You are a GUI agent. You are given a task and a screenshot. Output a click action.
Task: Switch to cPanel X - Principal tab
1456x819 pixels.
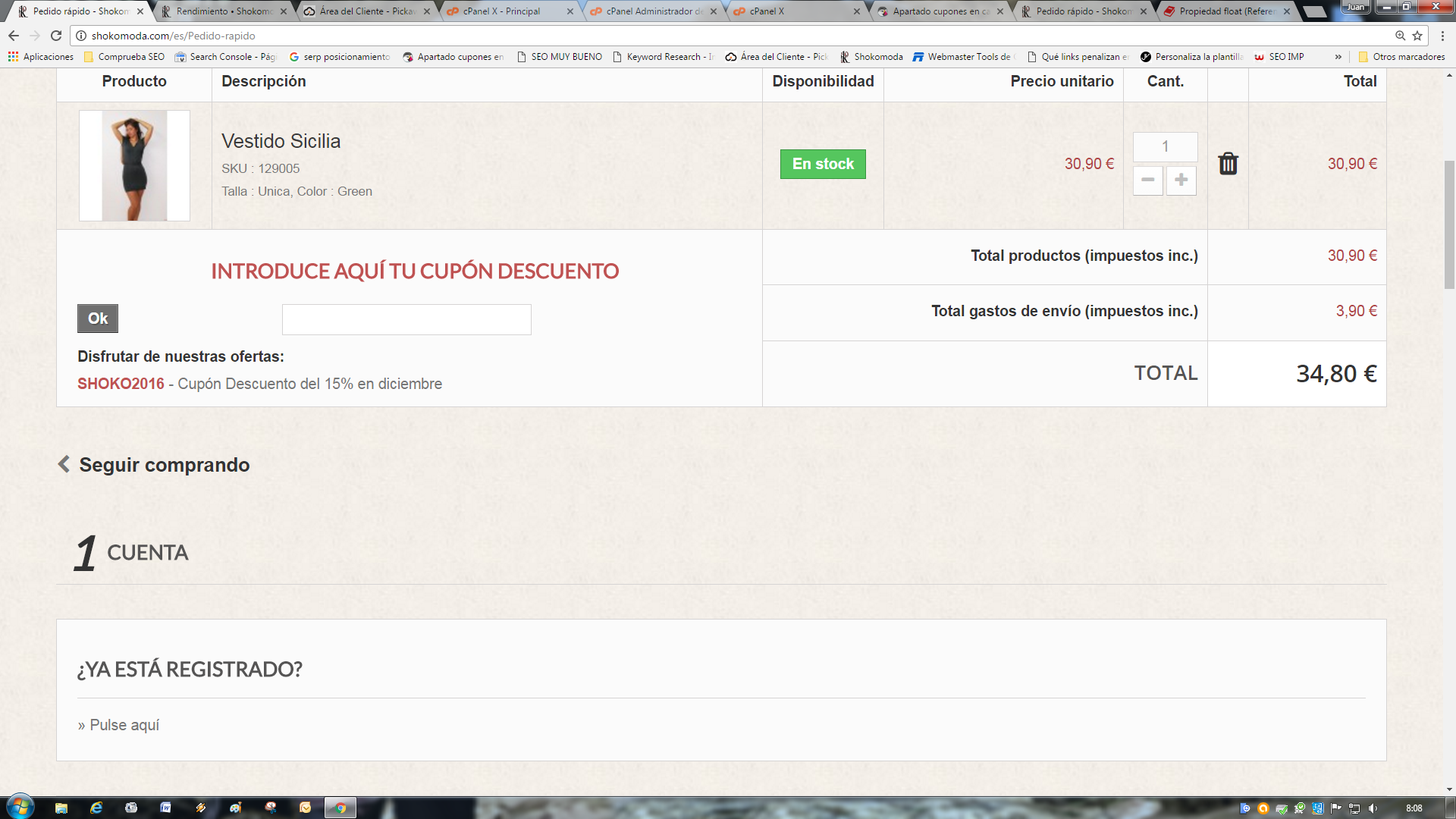pyautogui.click(x=501, y=11)
